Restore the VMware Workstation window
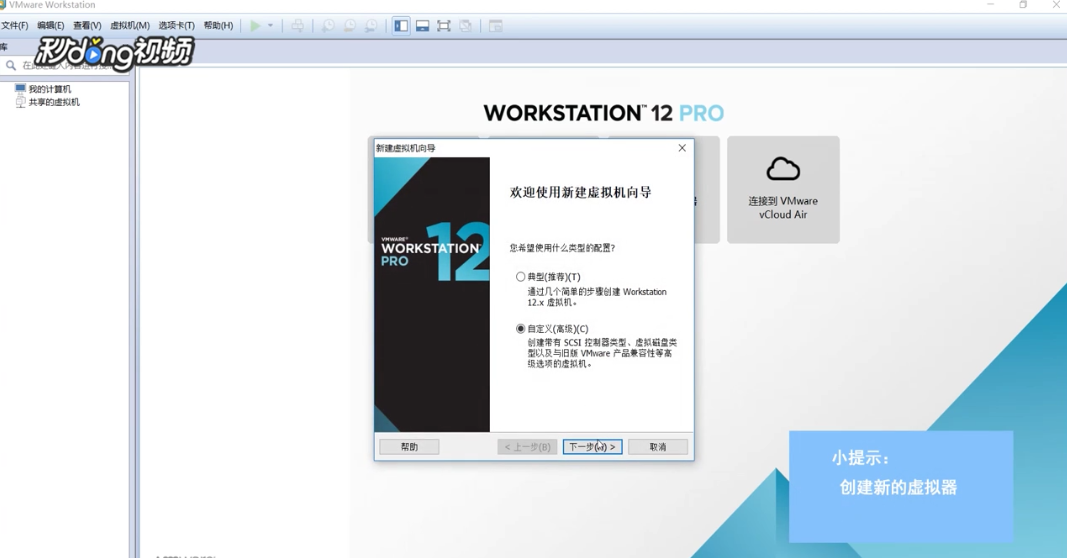Screen dimensions: 1067x558 (1023, 5)
